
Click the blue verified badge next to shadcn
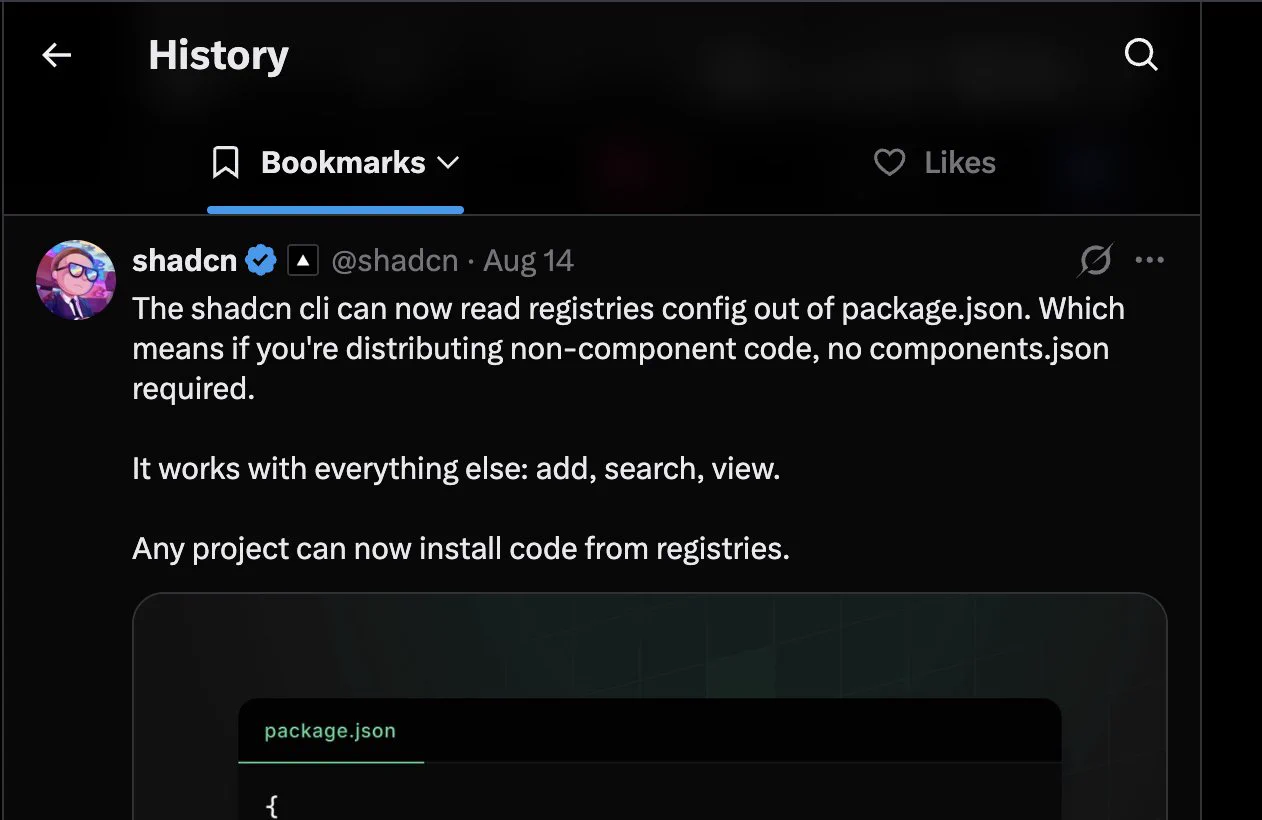click(x=261, y=261)
